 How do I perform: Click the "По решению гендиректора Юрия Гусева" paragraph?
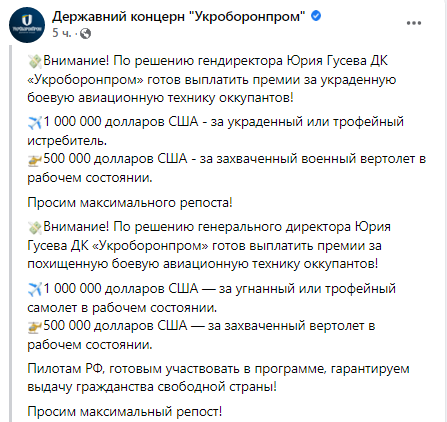pos(212,79)
